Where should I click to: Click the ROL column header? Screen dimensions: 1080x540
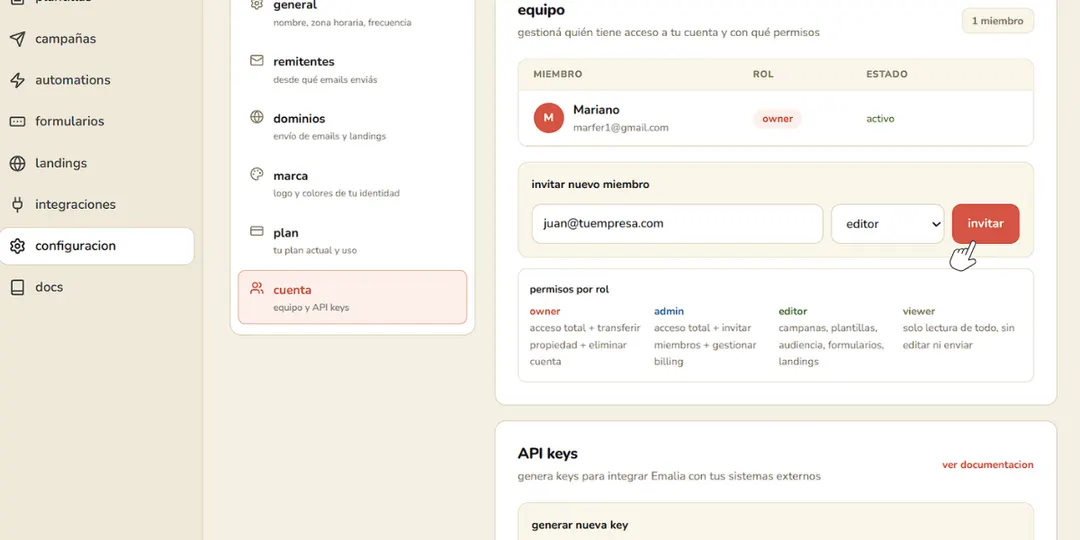(763, 74)
